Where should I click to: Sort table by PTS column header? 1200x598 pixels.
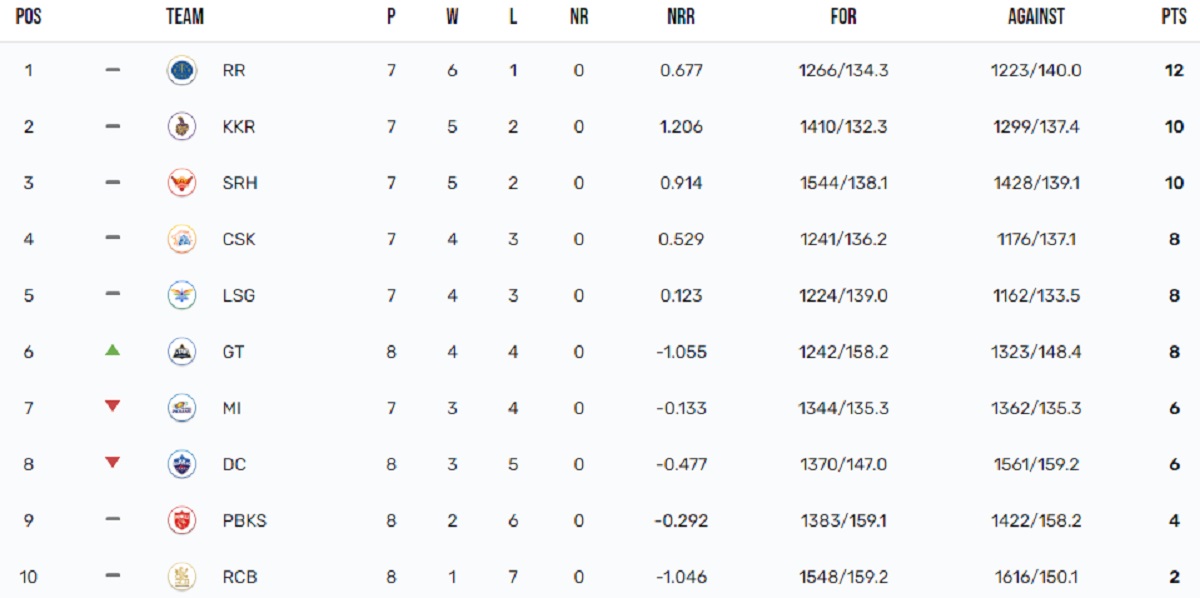click(x=1173, y=17)
